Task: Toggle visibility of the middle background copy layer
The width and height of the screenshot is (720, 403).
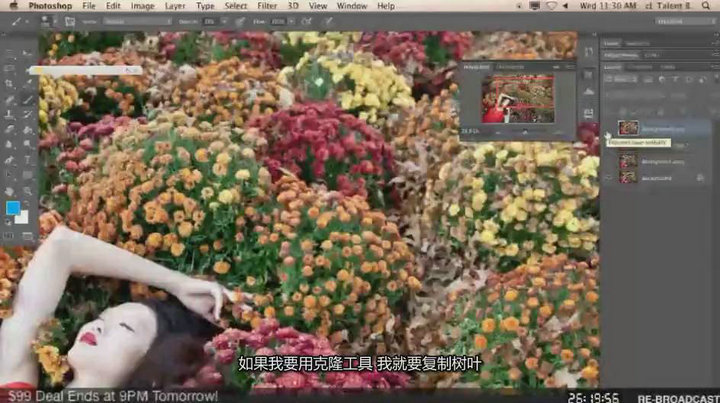Action: pyautogui.click(x=609, y=160)
